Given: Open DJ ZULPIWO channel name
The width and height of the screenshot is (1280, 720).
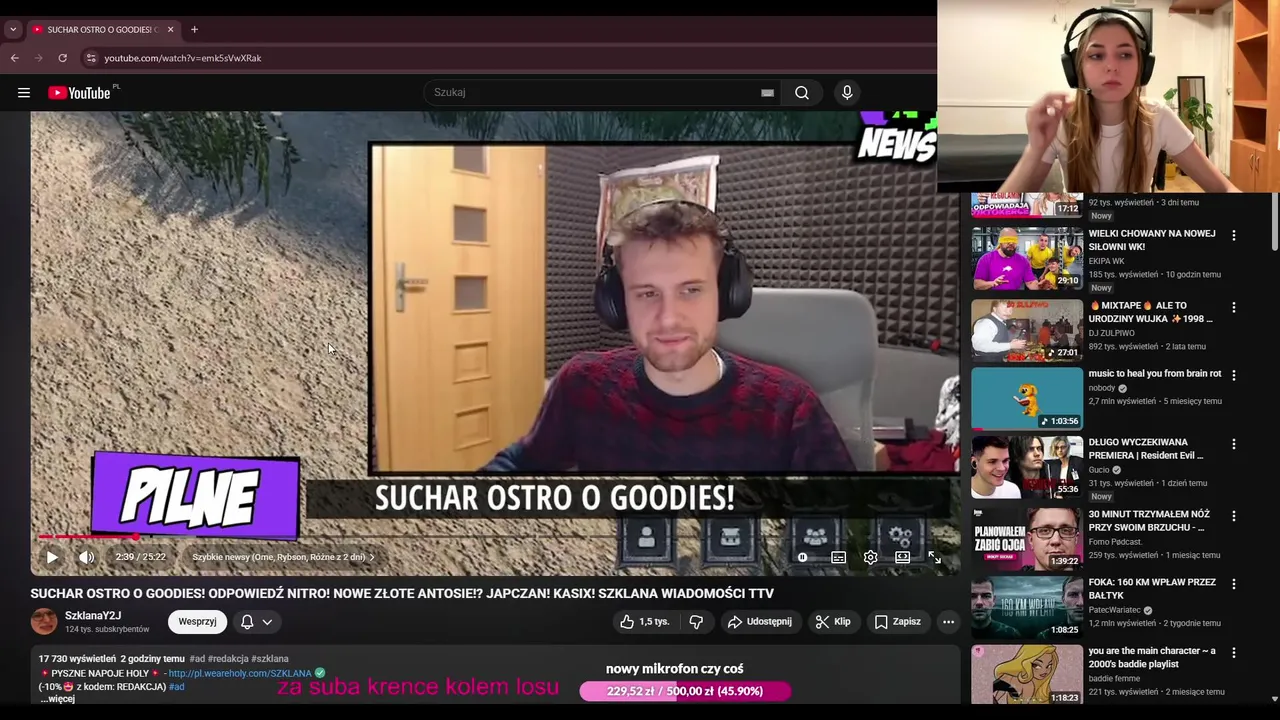Looking at the screenshot, I should (x=1112, y=333).
